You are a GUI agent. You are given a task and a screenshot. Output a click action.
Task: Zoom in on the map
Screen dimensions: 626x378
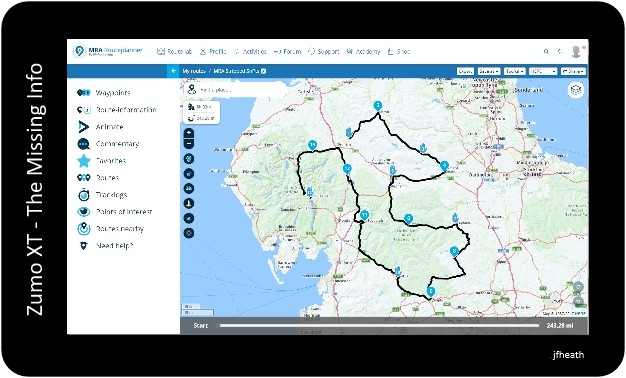[x=189, y=133]
